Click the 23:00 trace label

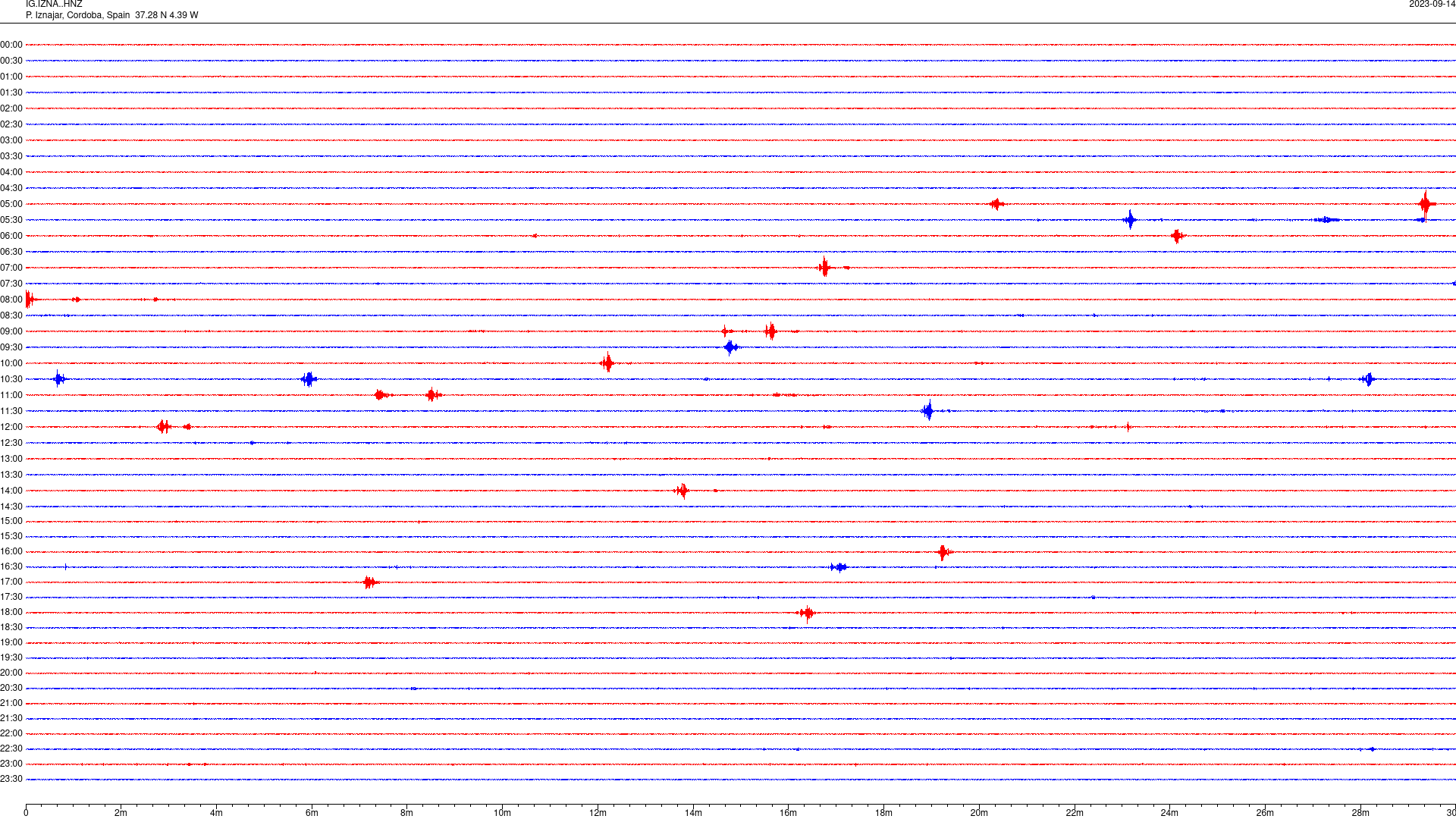point(11,764)
